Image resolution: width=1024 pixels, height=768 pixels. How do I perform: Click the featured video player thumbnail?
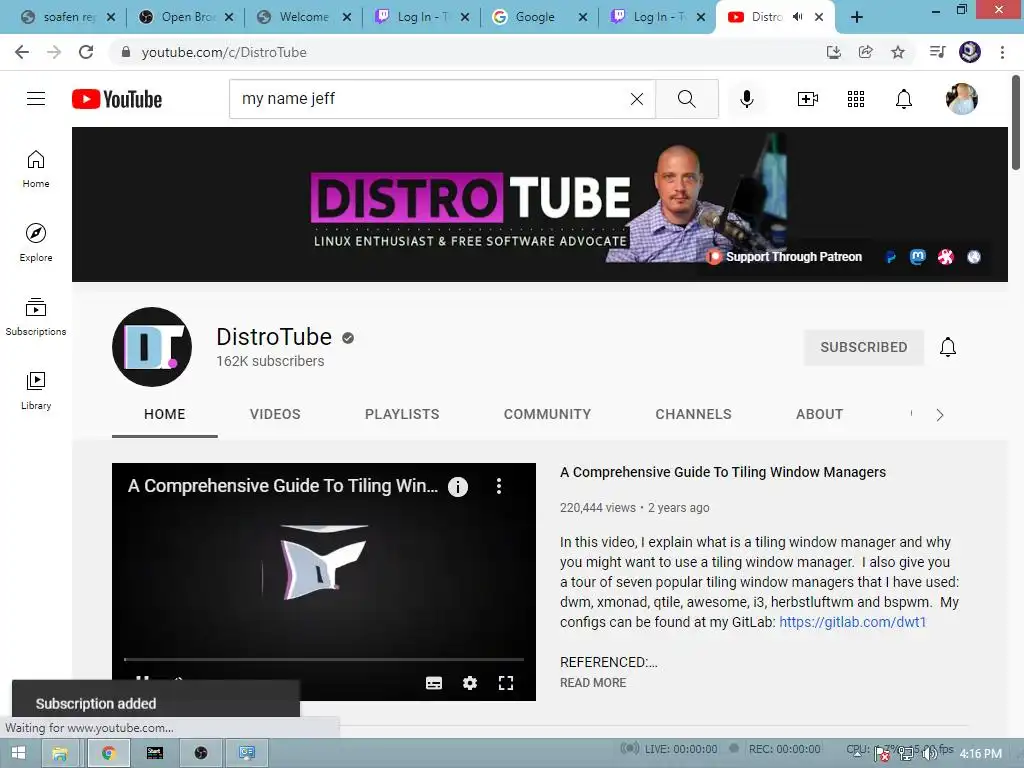point(324,582)
